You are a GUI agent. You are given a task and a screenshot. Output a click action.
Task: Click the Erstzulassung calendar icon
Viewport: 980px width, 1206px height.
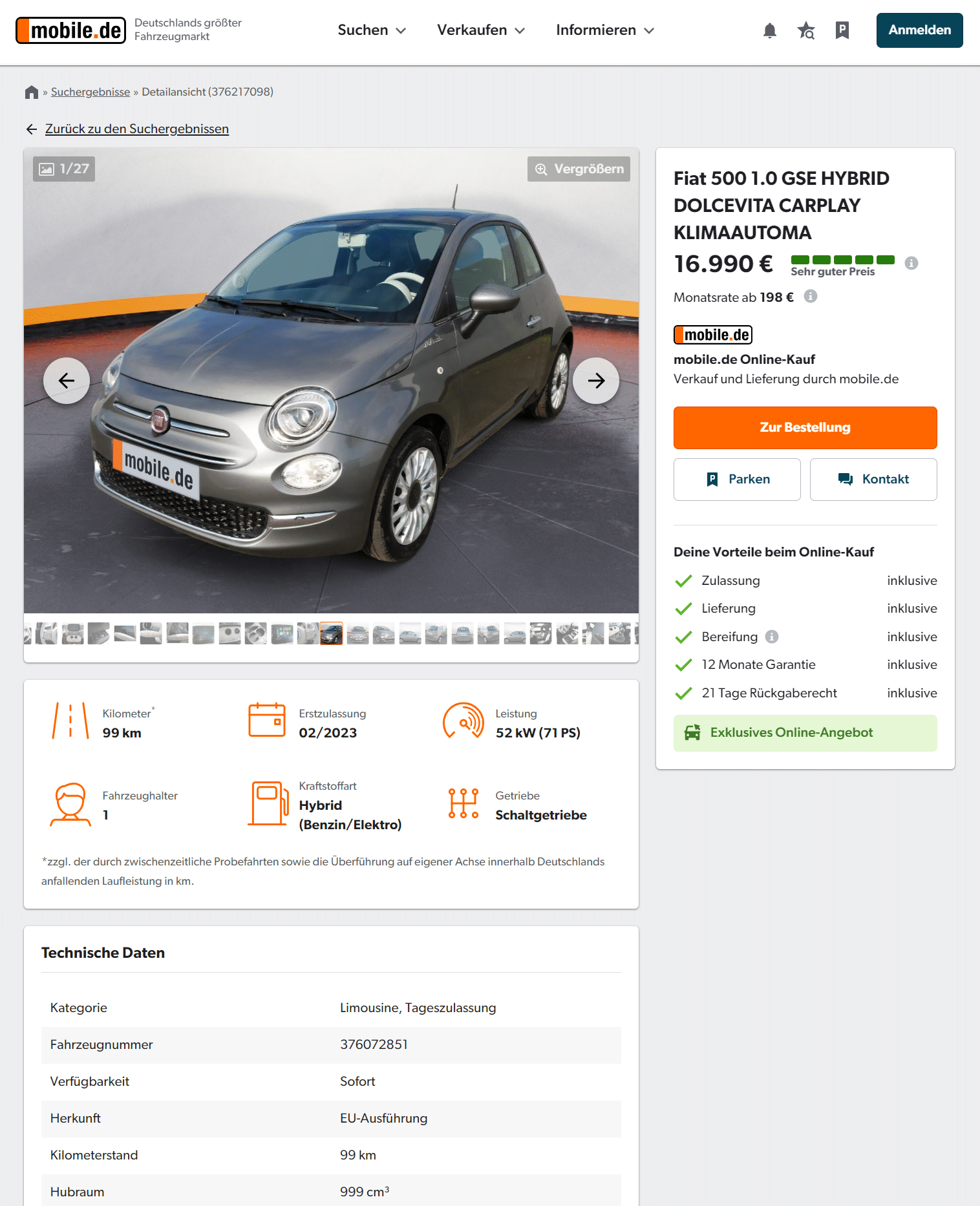(267, 721)
